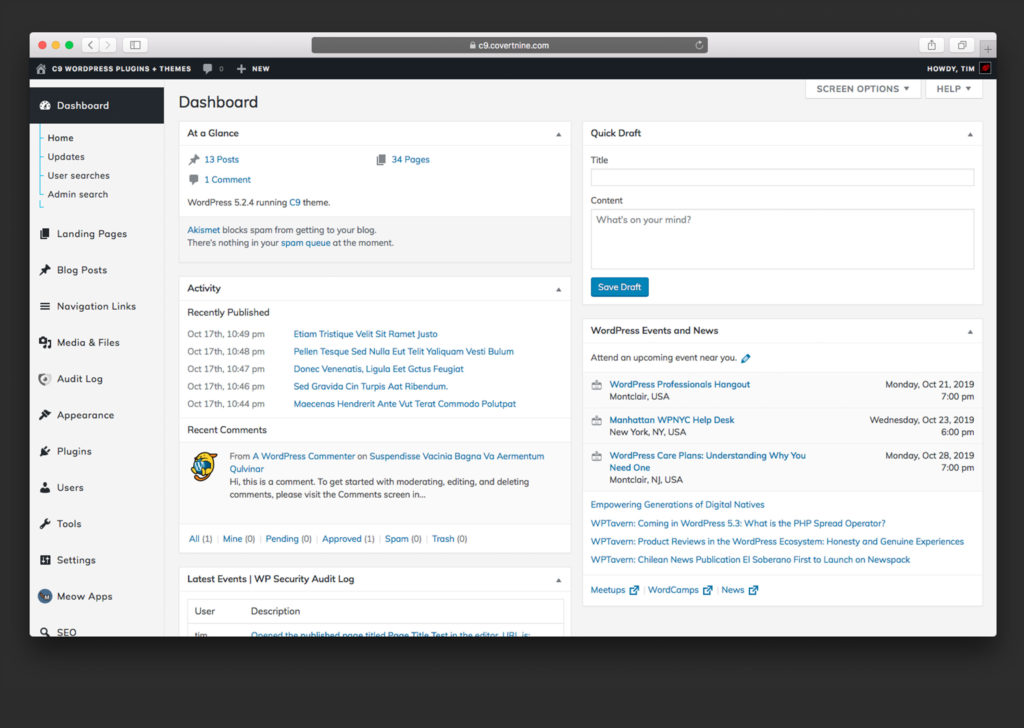This screenshot has height=728, width=1024.
Task: Open the Tools wrench icon
Action: coord(45,523)
